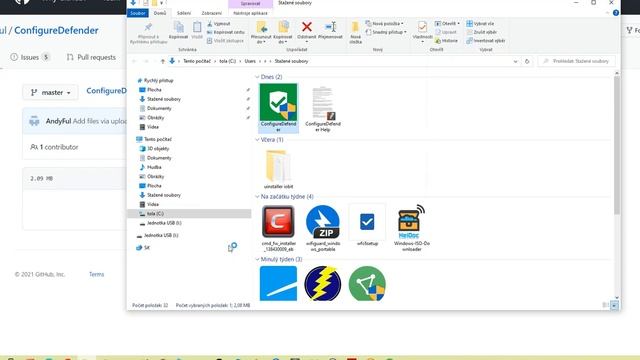Open Issues tab on GitHub page
The height and width of the screenshot is (360, 640).
click(x=30, y=57)
